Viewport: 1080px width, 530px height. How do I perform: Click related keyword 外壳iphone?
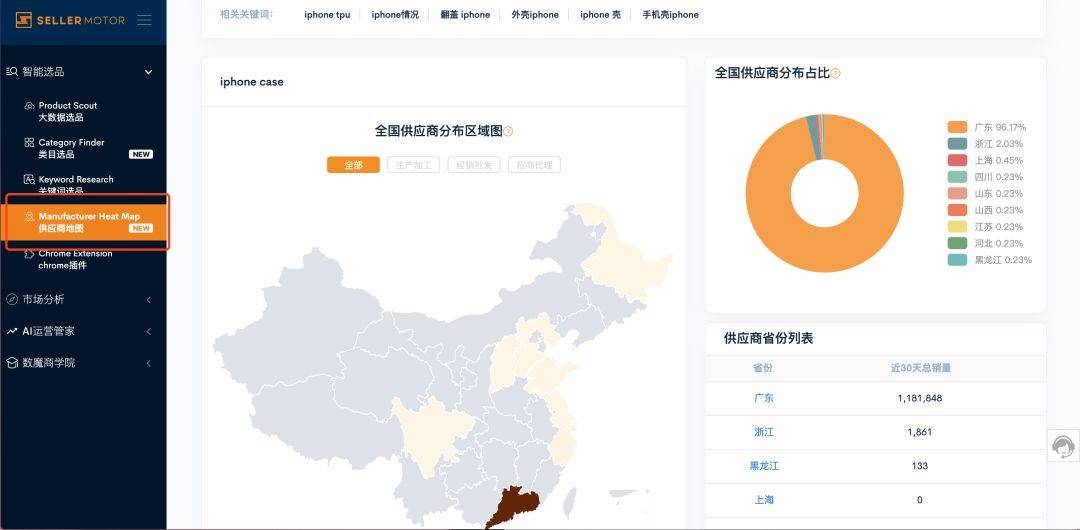[x=535, y=14]
